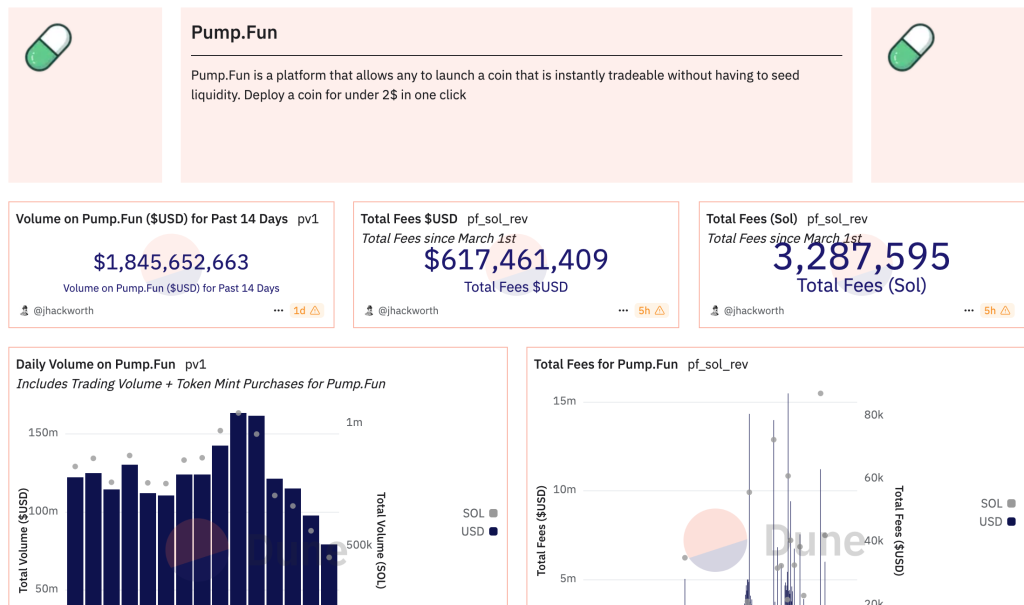
Task: Select the $1,845,652,663 volume figure
Action: tap(171, 262)
